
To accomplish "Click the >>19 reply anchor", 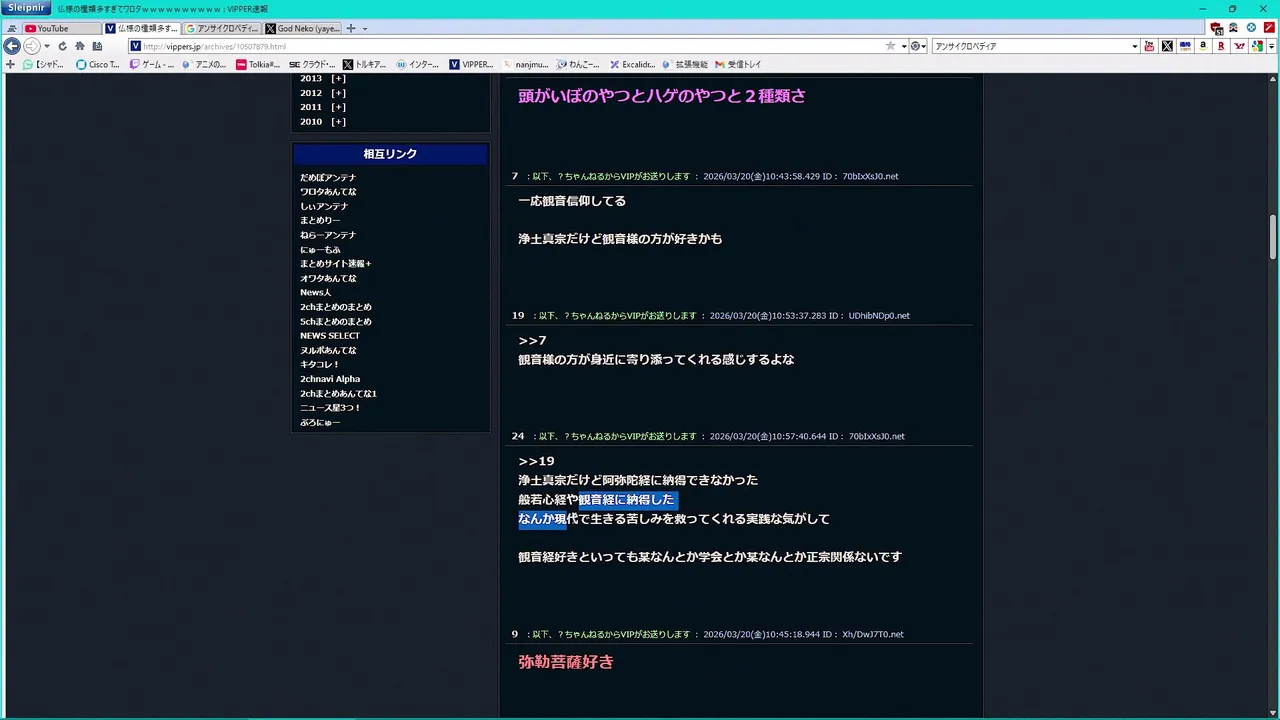I will tap(536, 461).
